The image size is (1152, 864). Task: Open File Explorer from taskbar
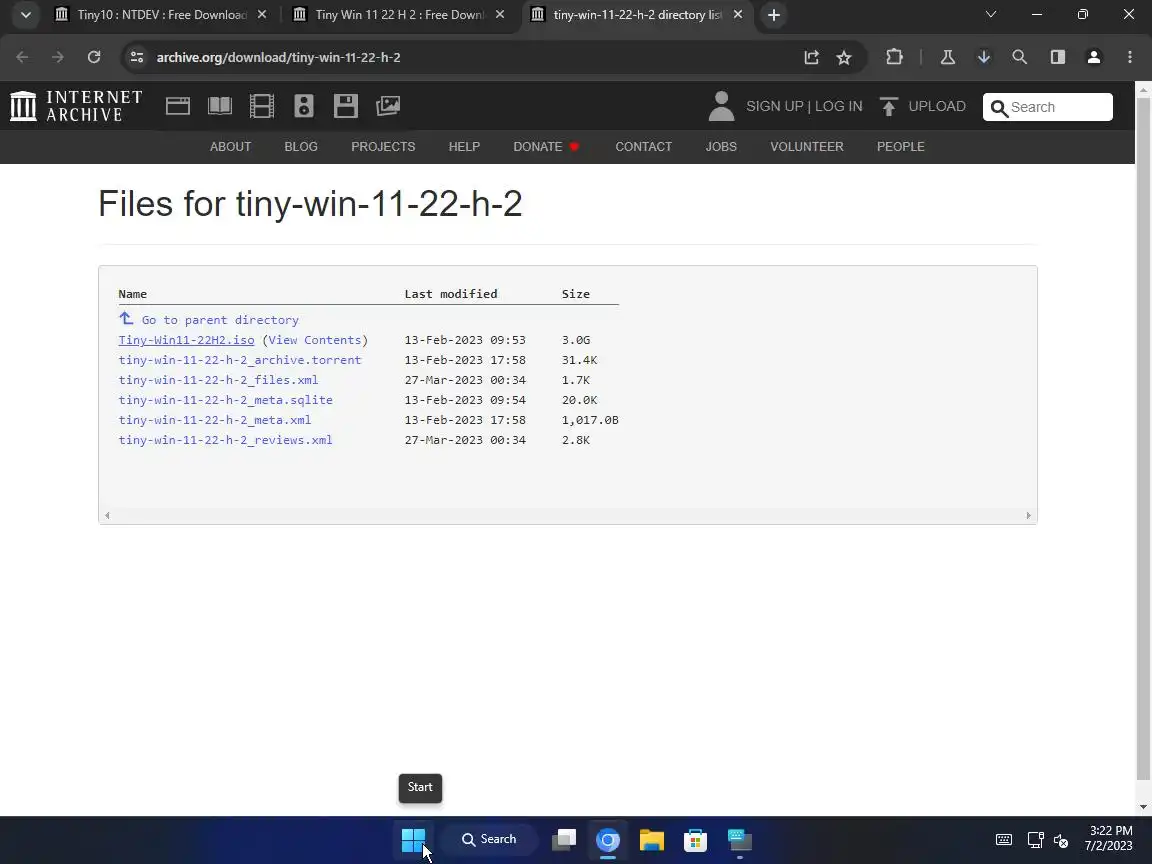click(652, 840)
